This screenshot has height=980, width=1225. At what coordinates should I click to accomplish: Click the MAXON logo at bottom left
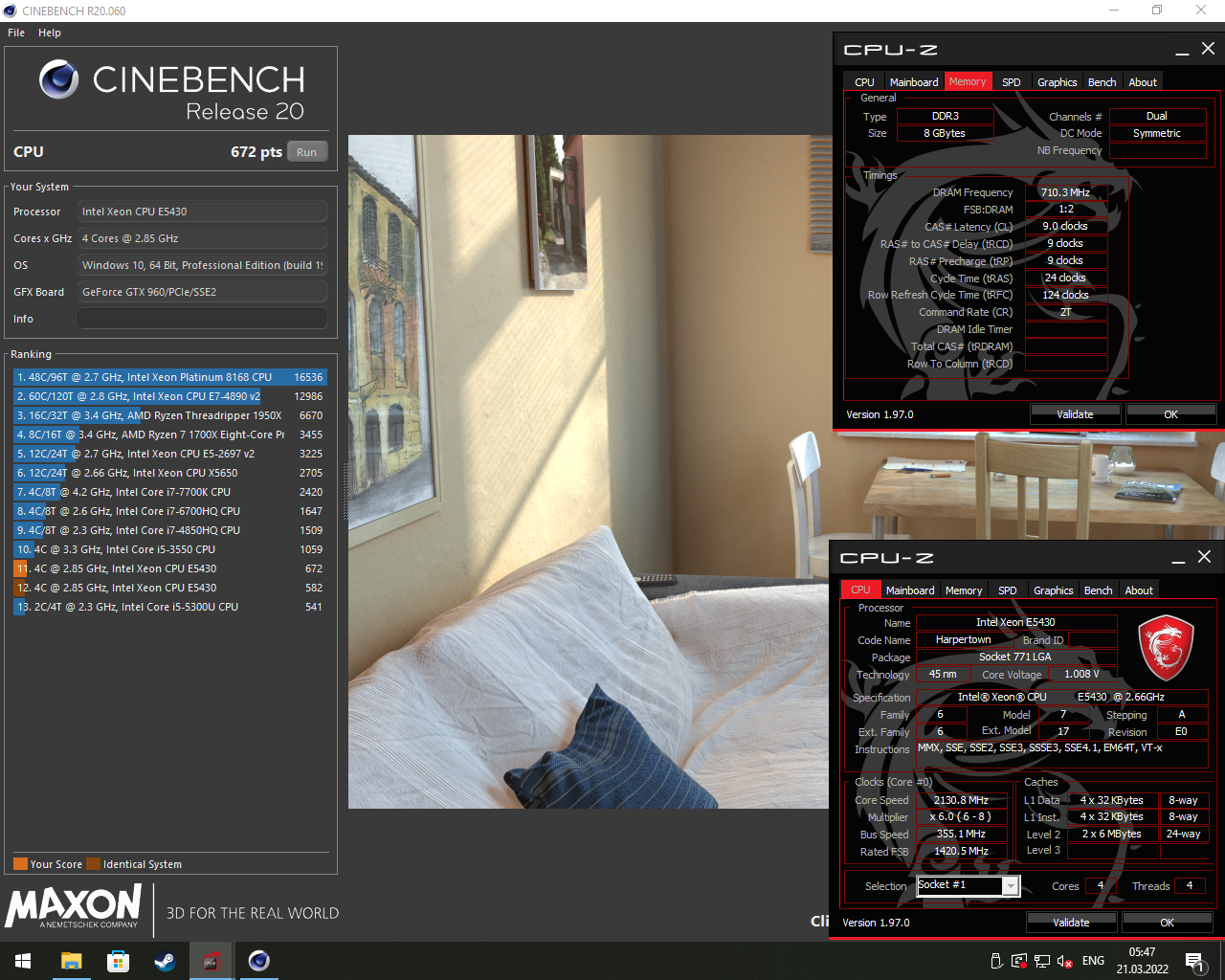pos(74,906)
